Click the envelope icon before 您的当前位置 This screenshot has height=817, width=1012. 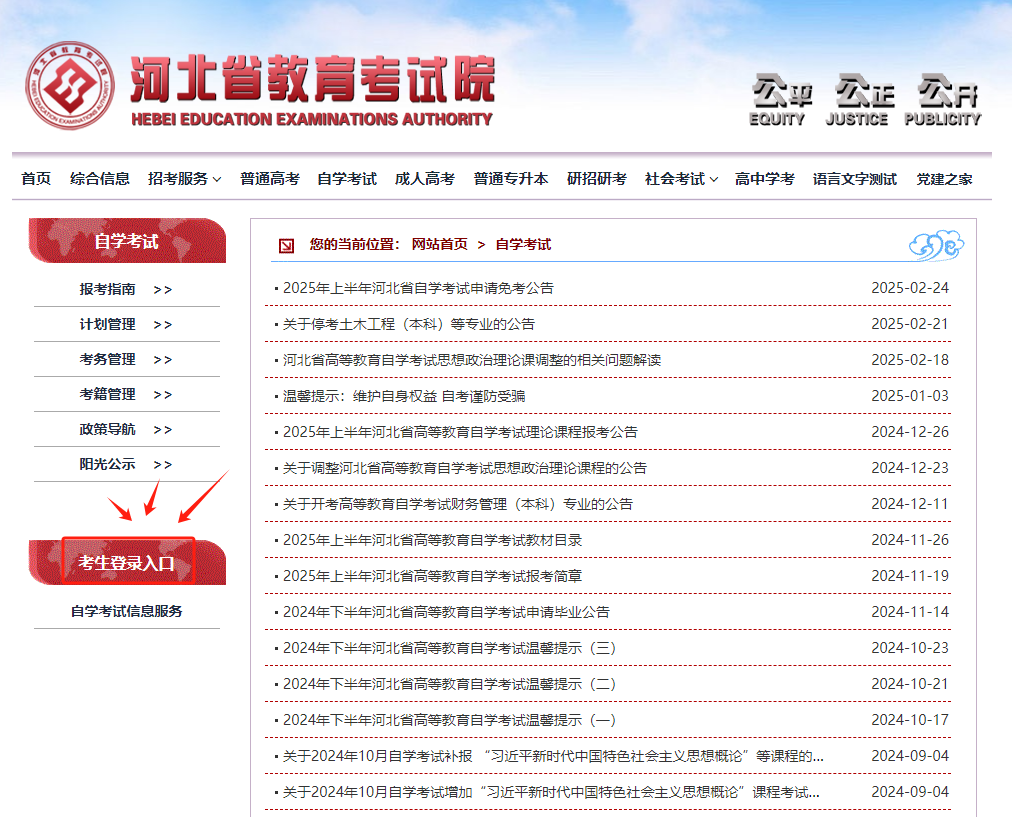click(283, 243)
